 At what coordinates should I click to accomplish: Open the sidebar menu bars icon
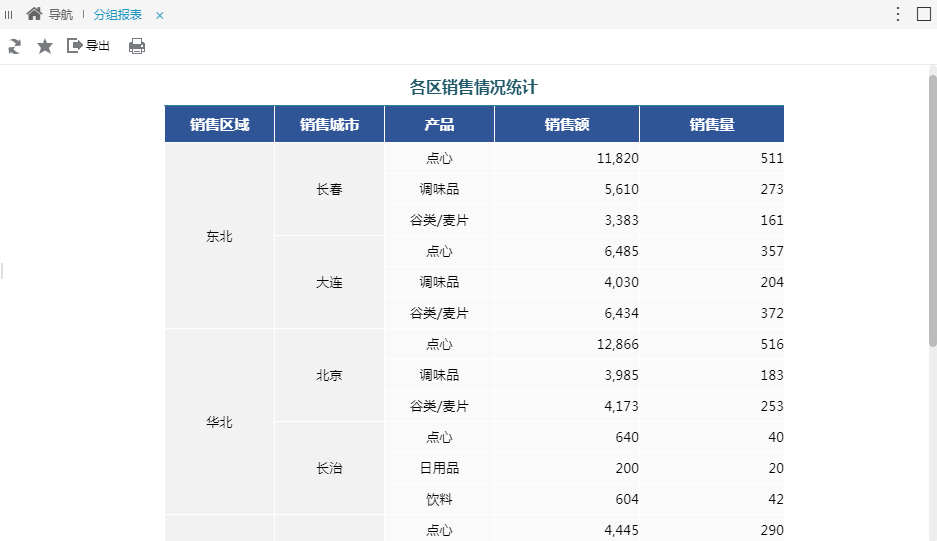click(8, 15)
